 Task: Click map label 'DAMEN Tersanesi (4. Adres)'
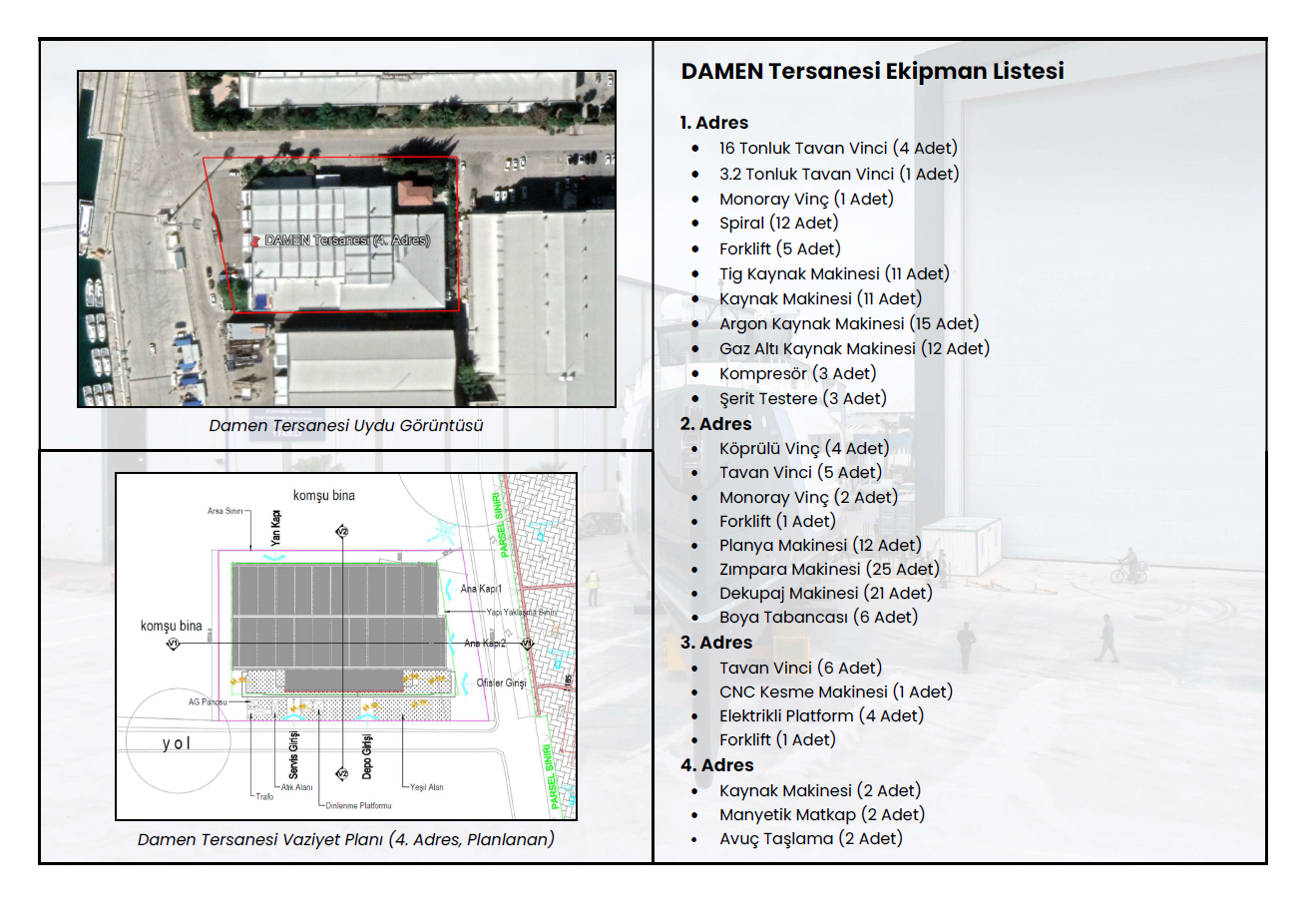347,240
